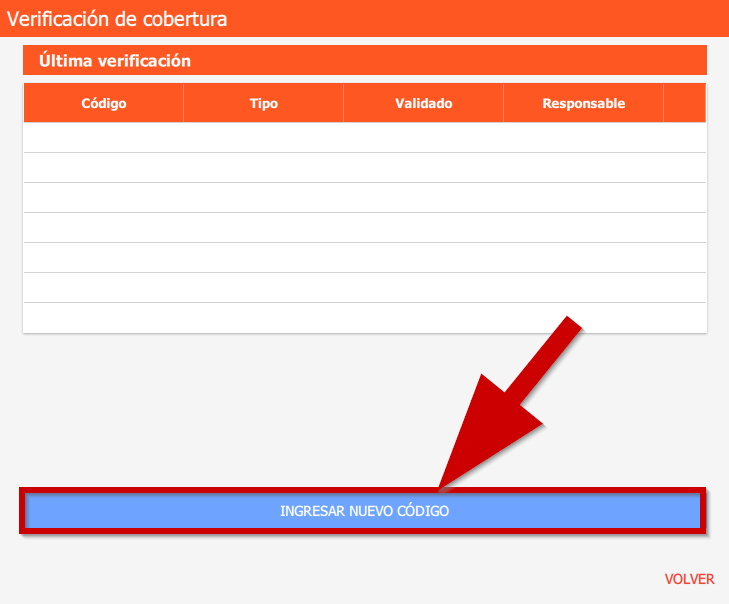Select last row cell under Validado
The height and width of the screenshot is (604, 729).
click(423, 318)
